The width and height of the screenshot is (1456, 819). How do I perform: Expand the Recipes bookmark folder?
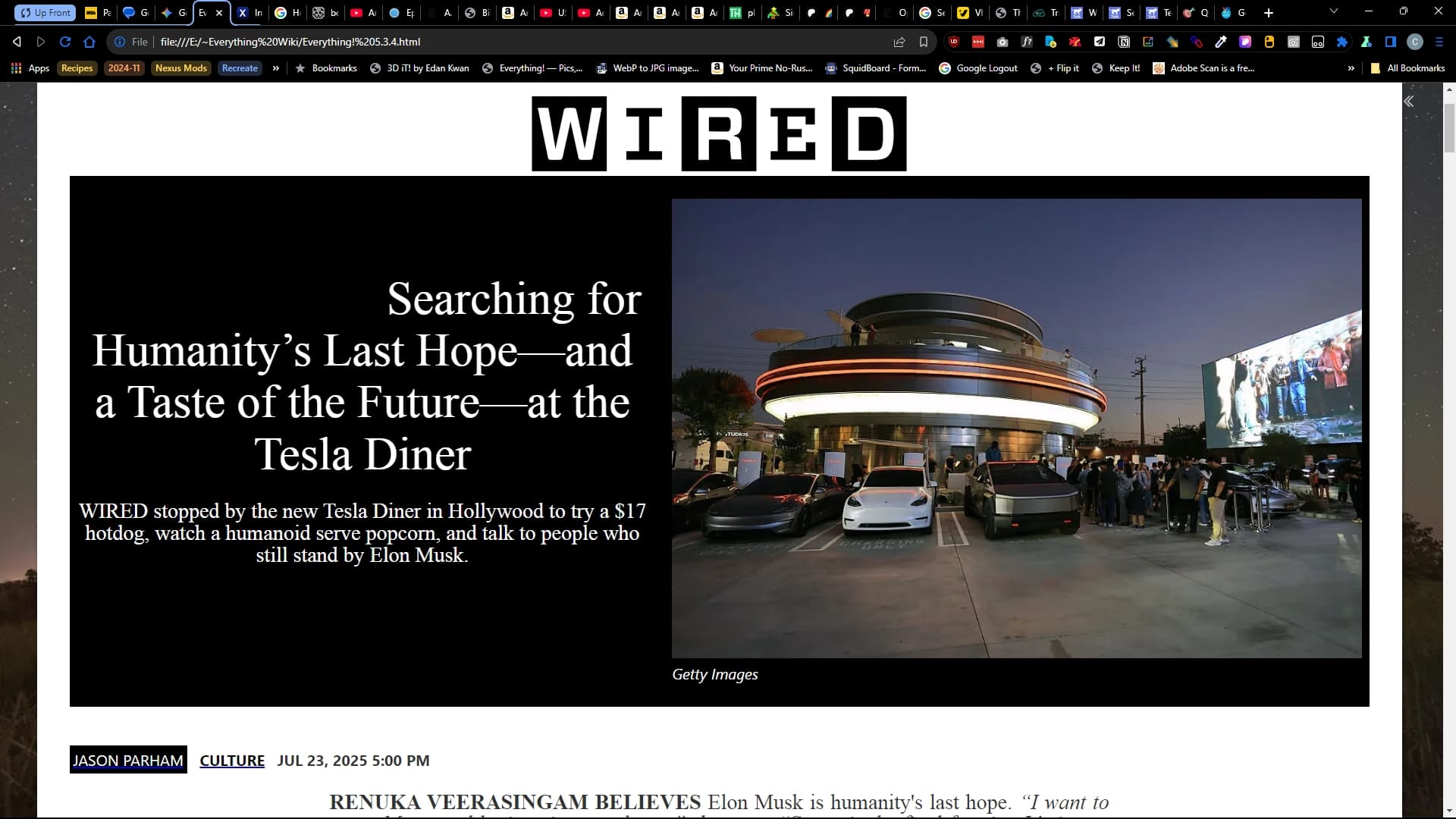(77, 68)
